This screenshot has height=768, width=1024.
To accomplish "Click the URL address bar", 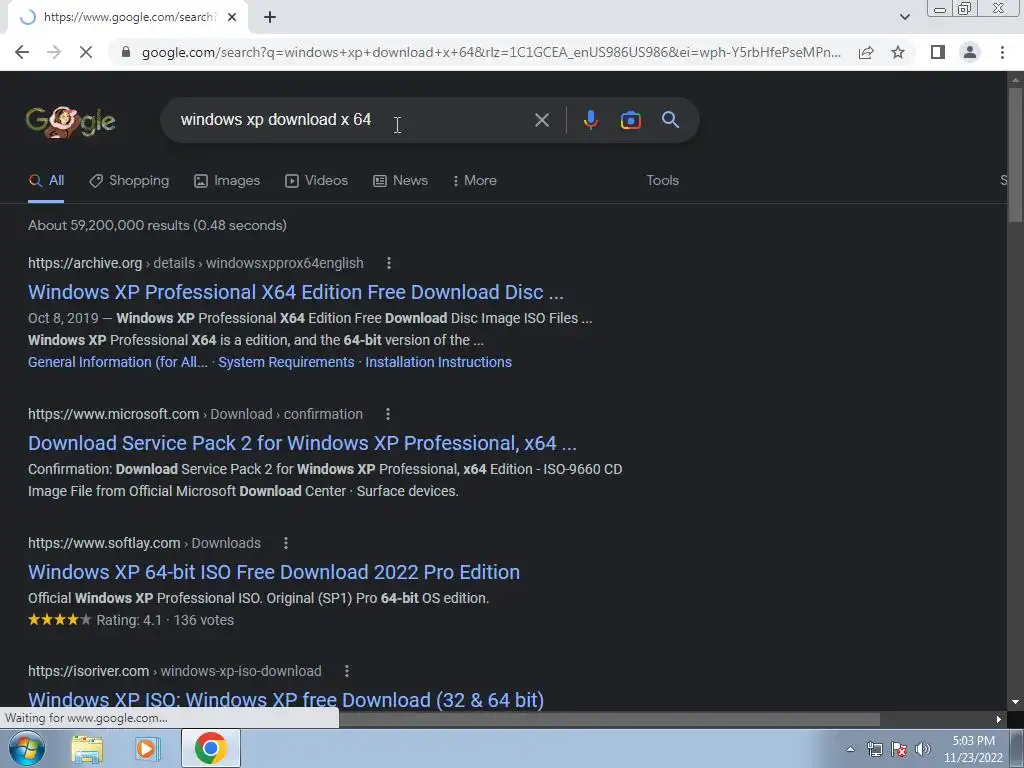I will tap(491, 52).
